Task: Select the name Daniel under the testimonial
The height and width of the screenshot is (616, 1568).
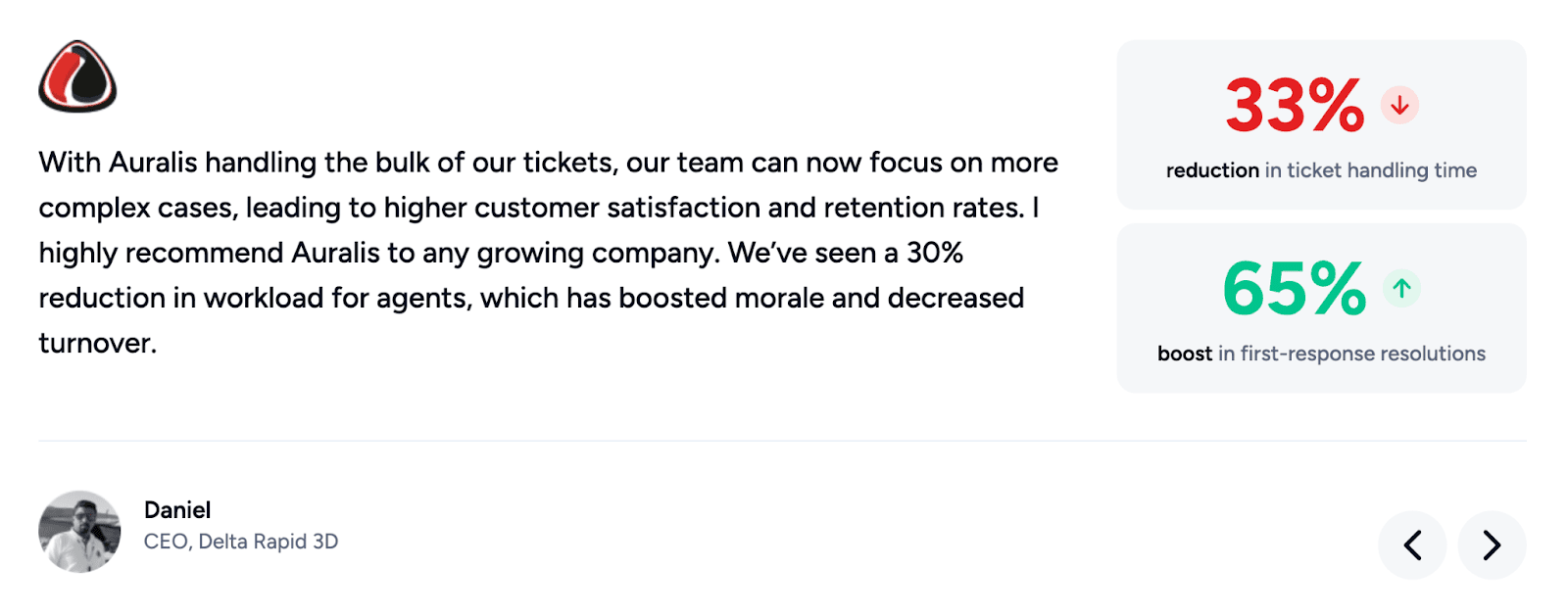Action: [177, 510]
